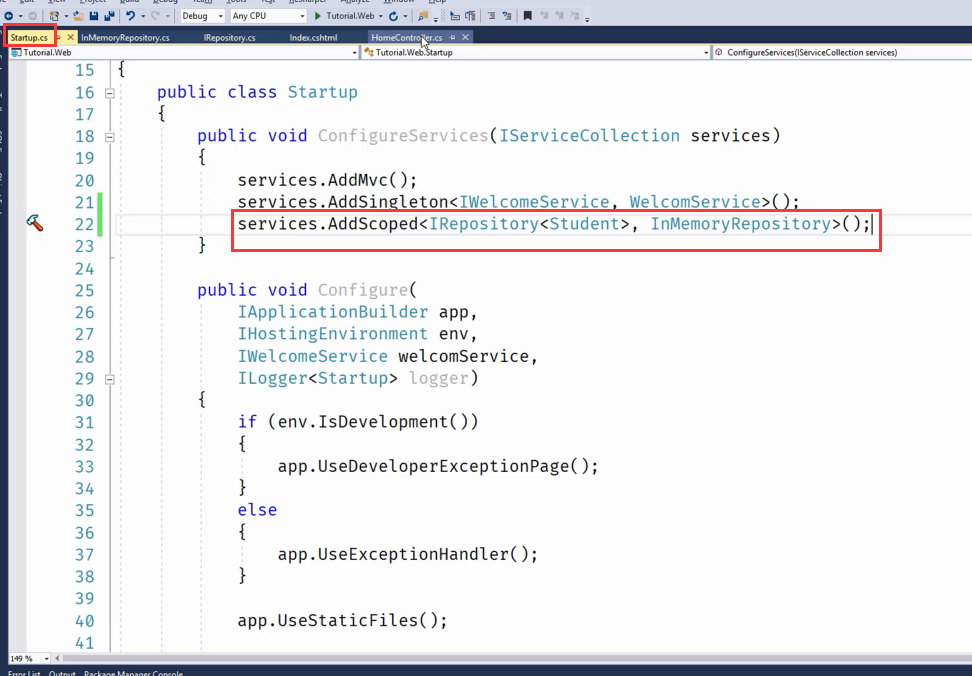The height and width of the screenshot is (676, 972).
Task: Click the bookmark icon in the toolbar
Action: (x=528, y=16)
